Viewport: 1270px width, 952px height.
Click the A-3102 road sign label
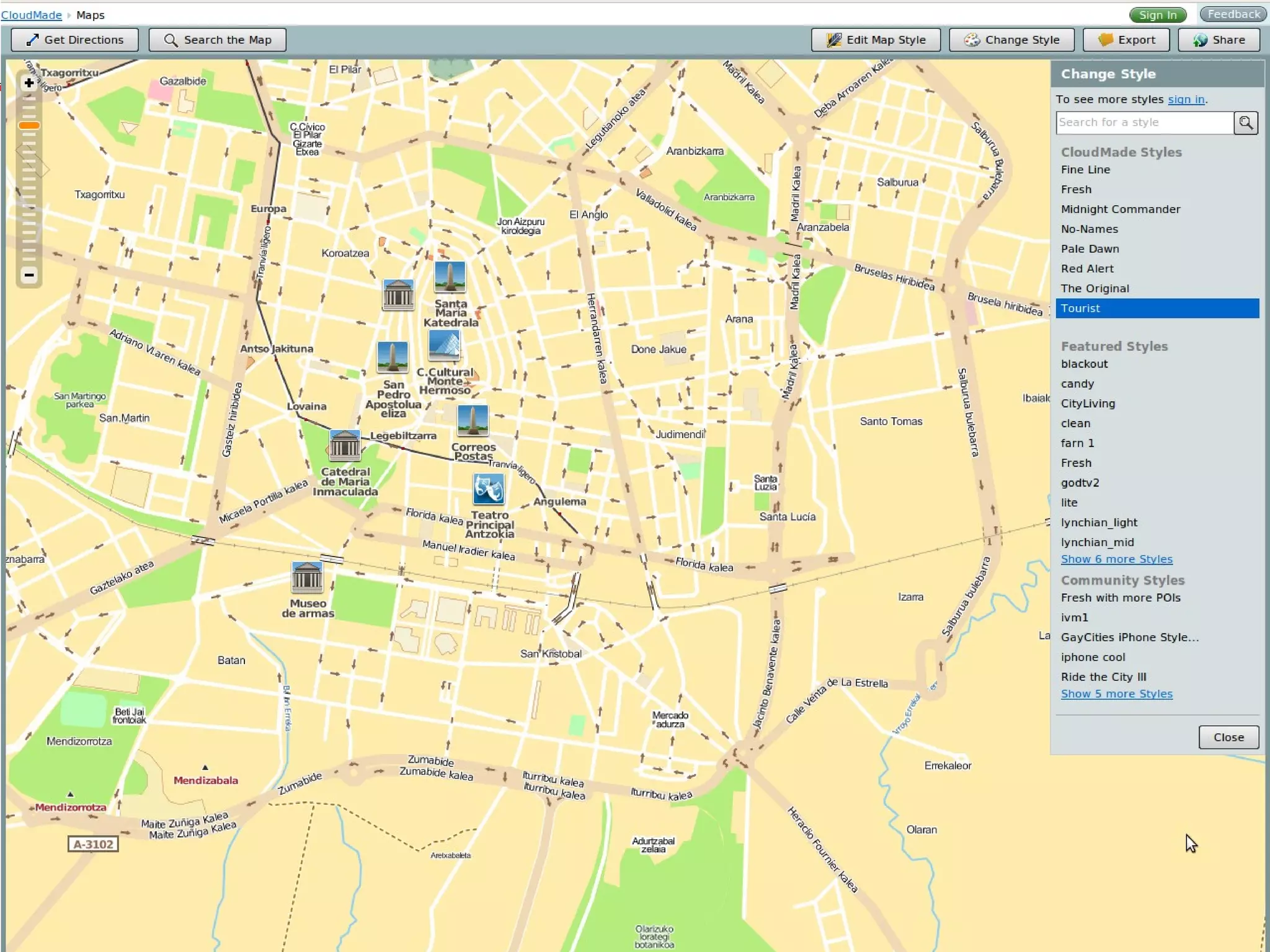tap(93, 844)
